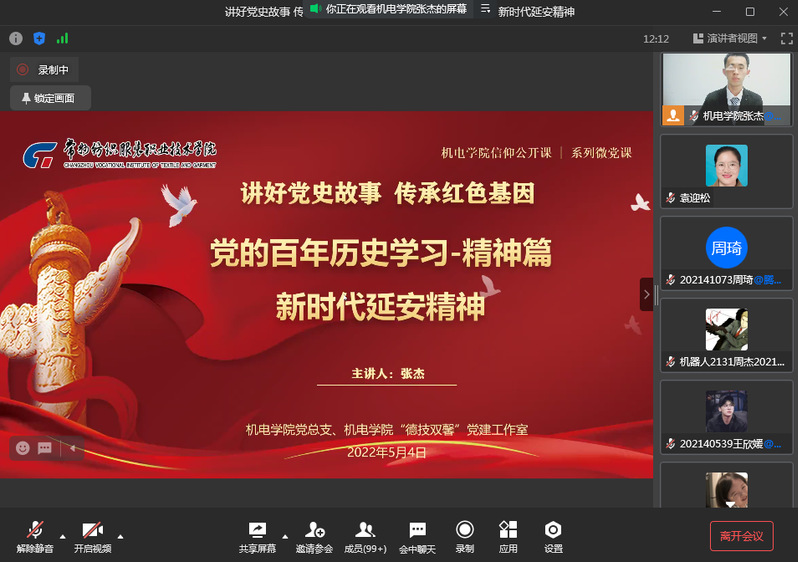Open the 邀请参会 invite icon
Viewport: 798px width, 562px height.
(314, 536)
